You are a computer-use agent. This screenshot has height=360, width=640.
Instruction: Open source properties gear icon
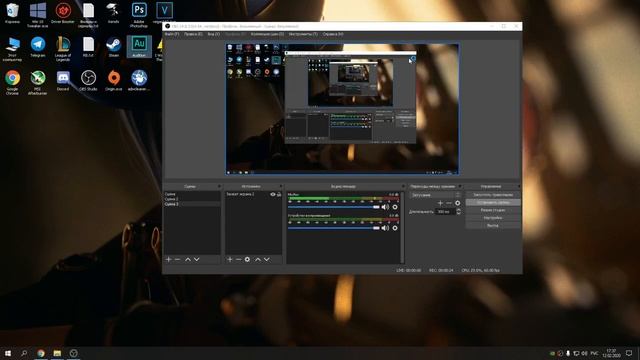(247, 260)
